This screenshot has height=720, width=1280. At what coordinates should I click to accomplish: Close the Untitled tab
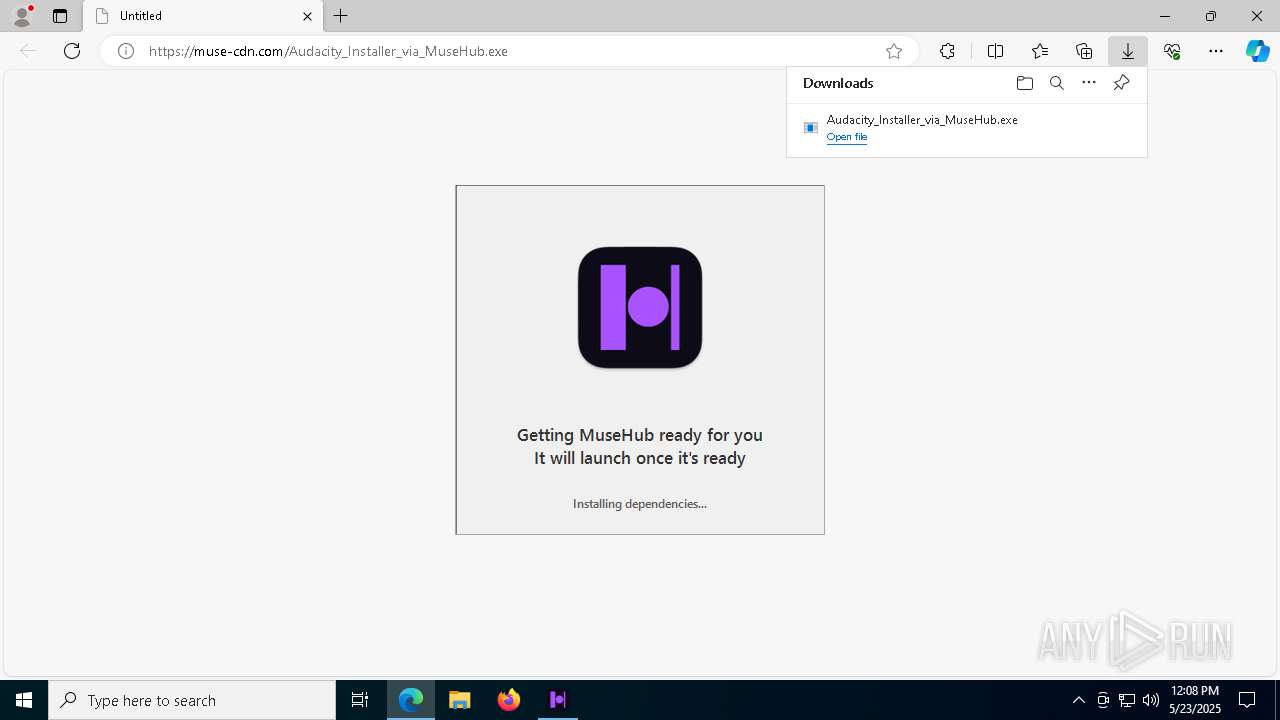tap(307, 16)
